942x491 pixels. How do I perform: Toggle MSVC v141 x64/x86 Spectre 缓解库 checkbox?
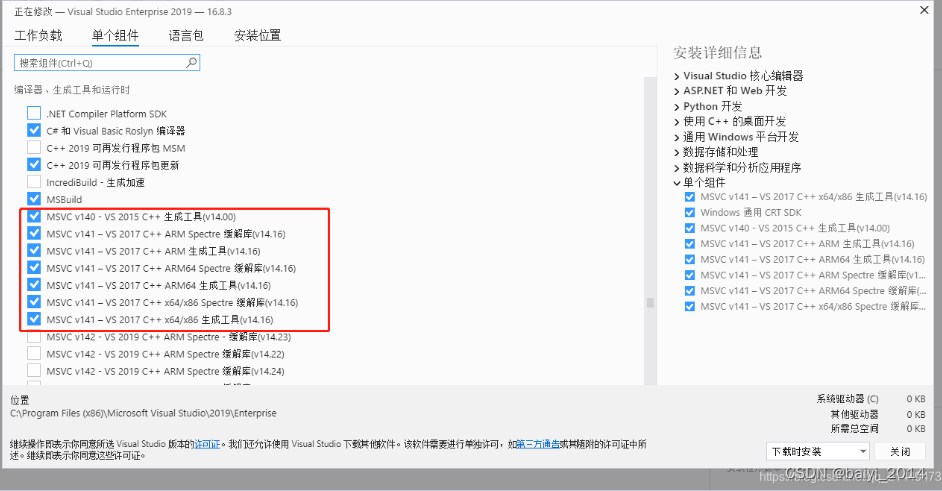[34, 302]
